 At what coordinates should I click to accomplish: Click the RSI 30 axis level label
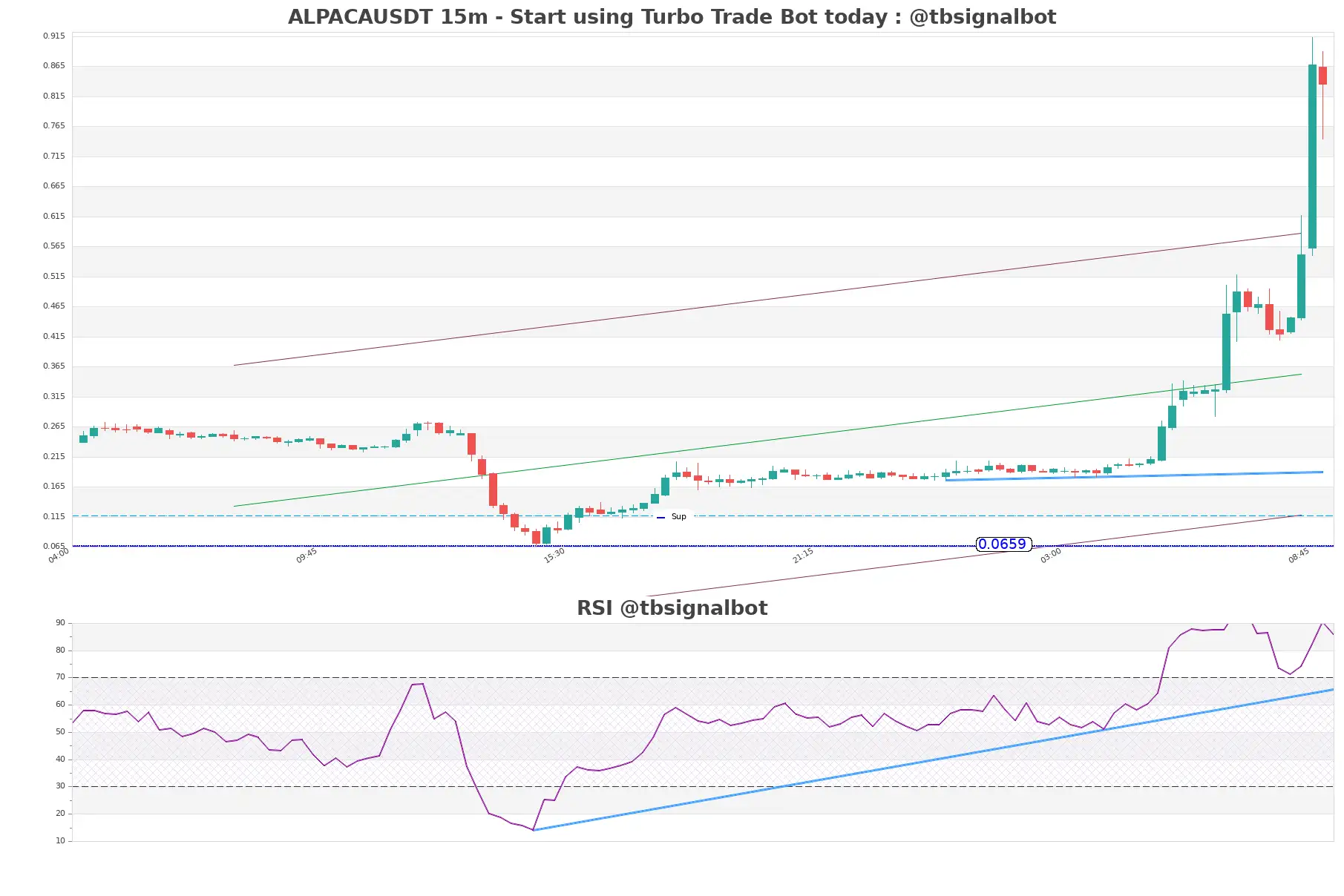click(x=60, y=786)
